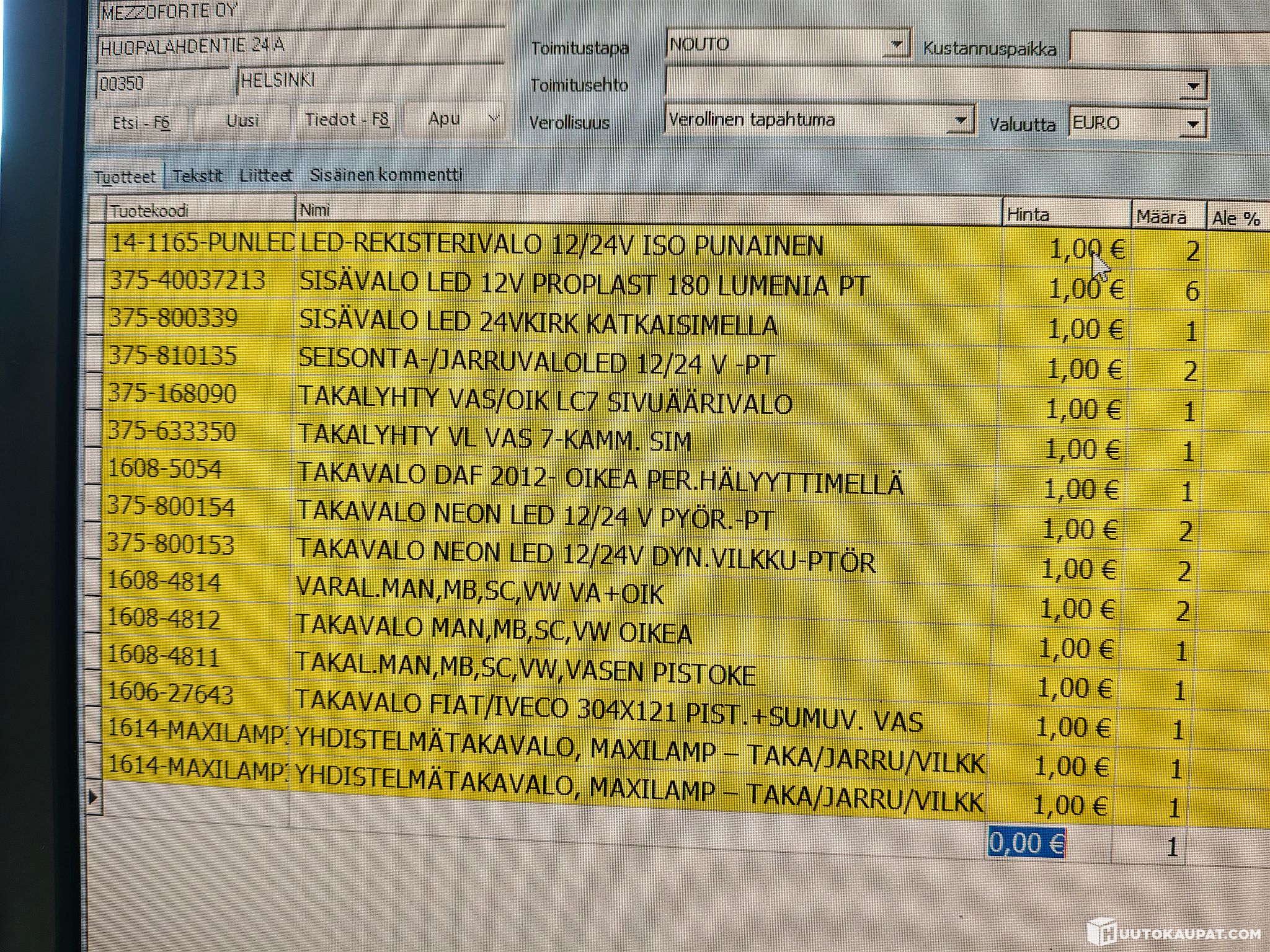Open the Toimitustapa dropdown showing NOUTO
Image resolution: width=1270 pixels, height=952 pixels.
896,45
